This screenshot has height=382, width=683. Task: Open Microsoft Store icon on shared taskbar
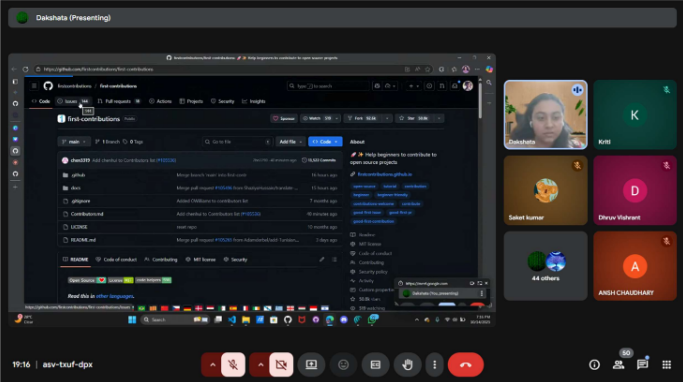(x=274, y=320)
